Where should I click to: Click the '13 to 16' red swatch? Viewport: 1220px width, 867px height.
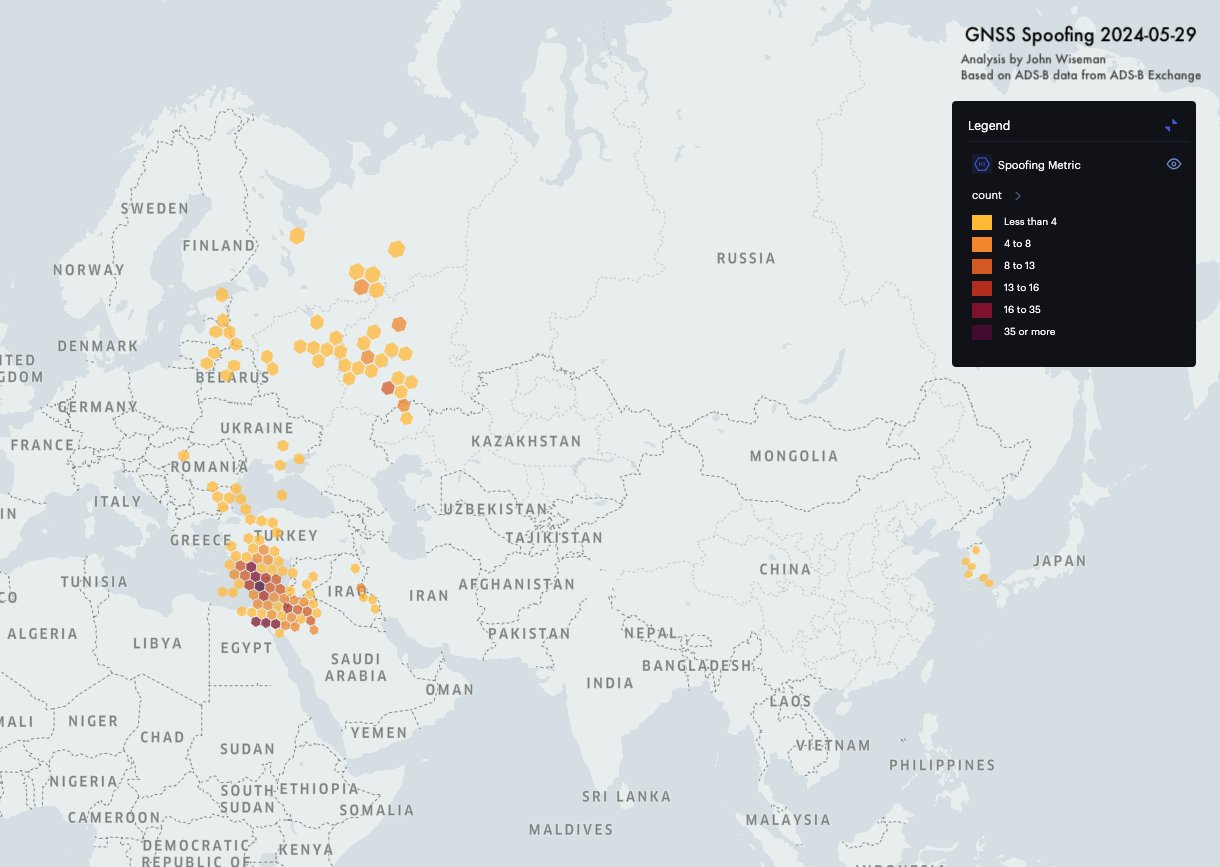[x=981, y=288]
